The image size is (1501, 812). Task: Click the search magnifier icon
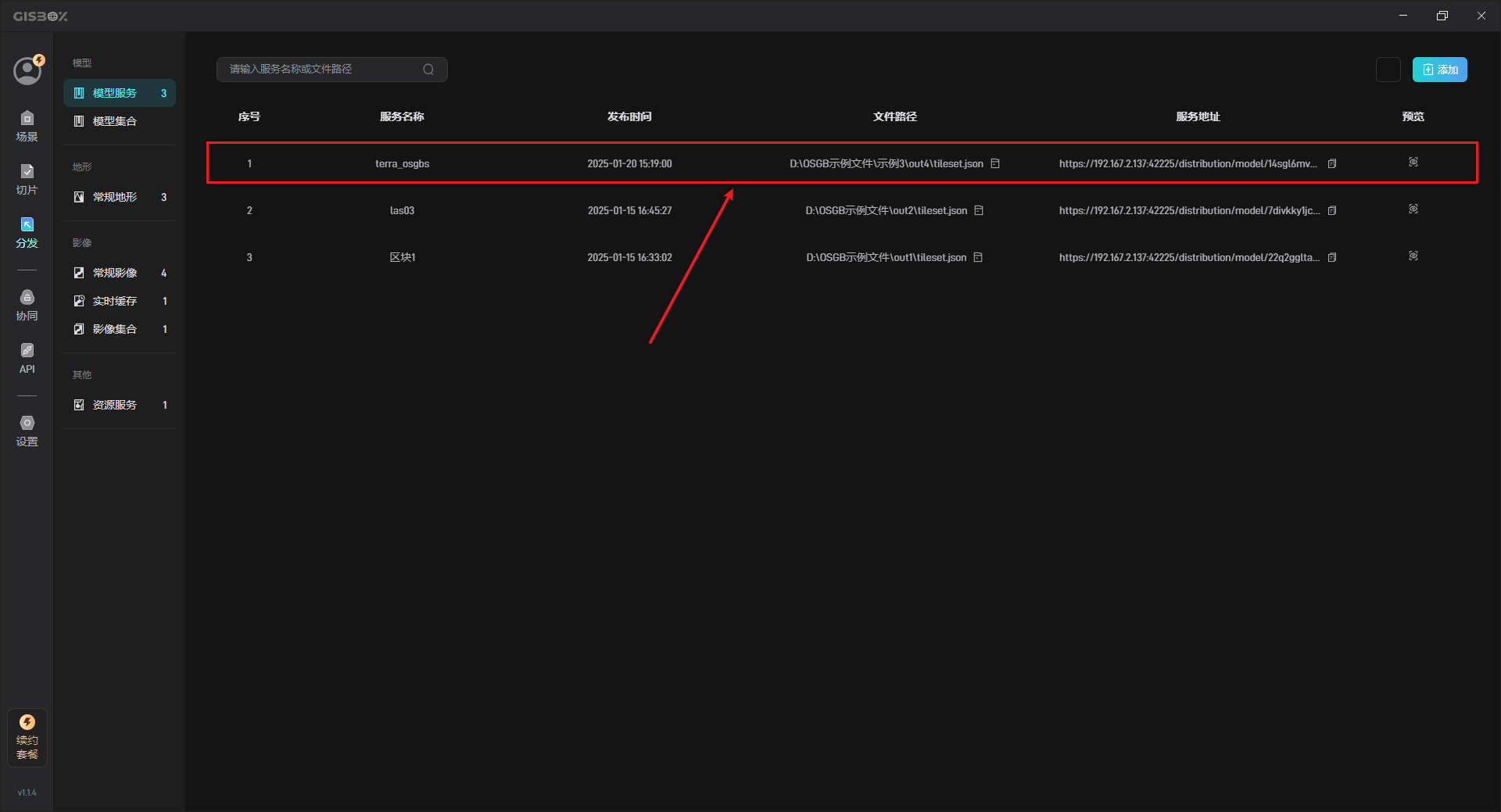coord(428,70)
